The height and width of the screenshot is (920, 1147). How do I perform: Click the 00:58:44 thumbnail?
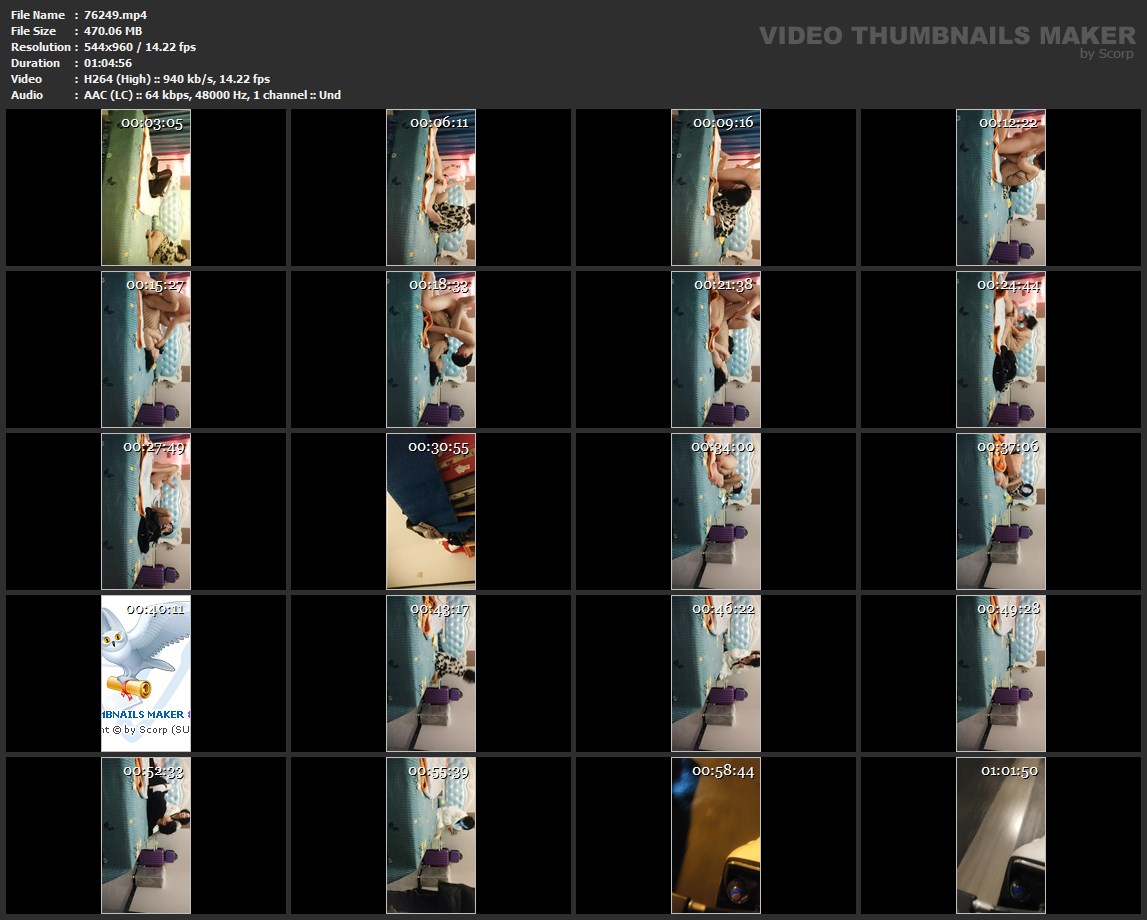716,836
